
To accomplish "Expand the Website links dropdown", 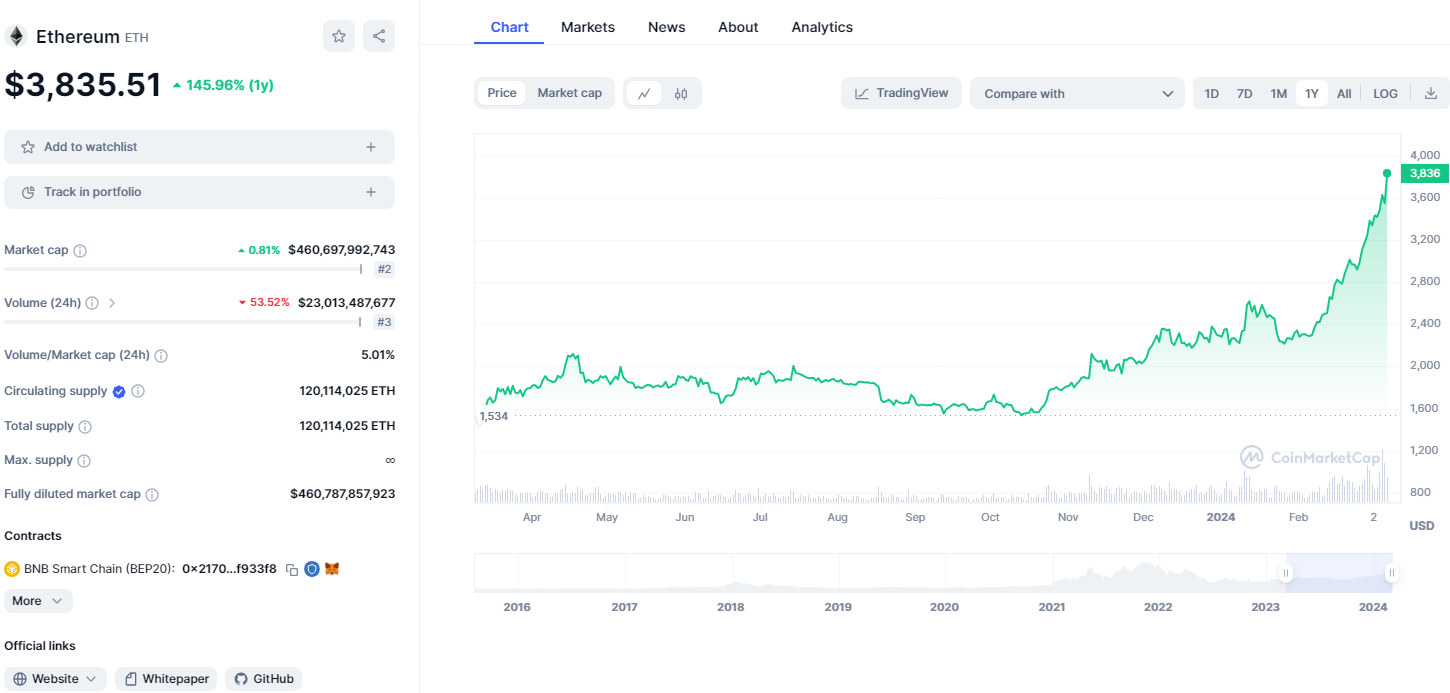I will [x=55, y=679].
